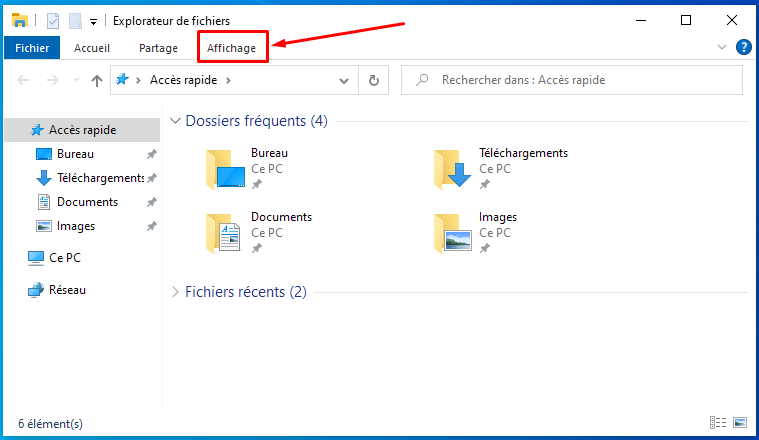Select the Documents folder icon in main pane
Image resolution: width=759 pixels, height=440 pixels.
pyautogui.click(x=224, y=233)
